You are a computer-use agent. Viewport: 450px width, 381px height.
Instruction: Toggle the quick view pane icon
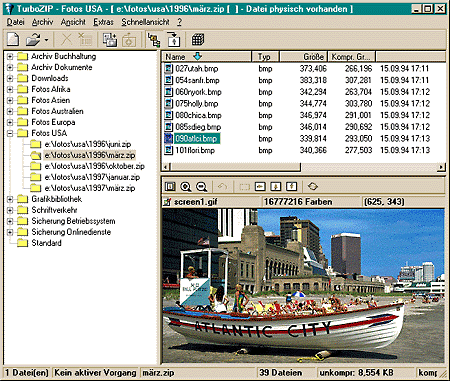pos(174,40)
